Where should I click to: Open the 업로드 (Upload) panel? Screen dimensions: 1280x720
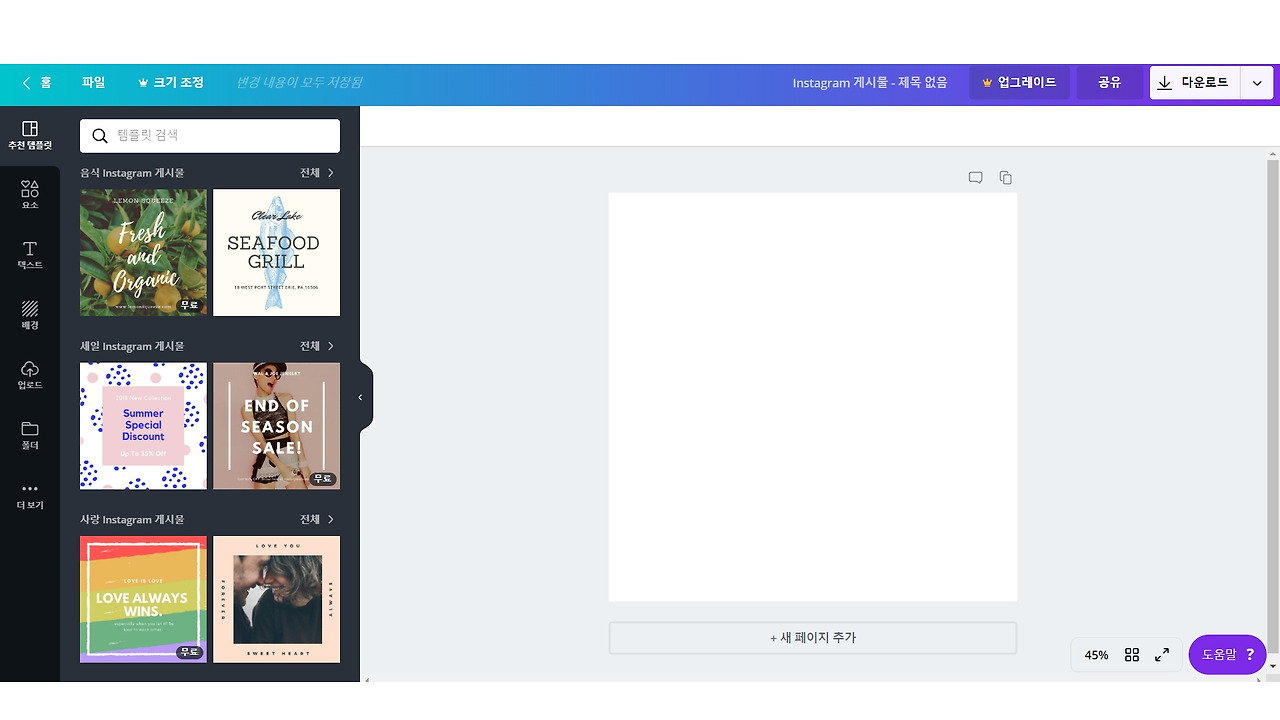point(28,377)
